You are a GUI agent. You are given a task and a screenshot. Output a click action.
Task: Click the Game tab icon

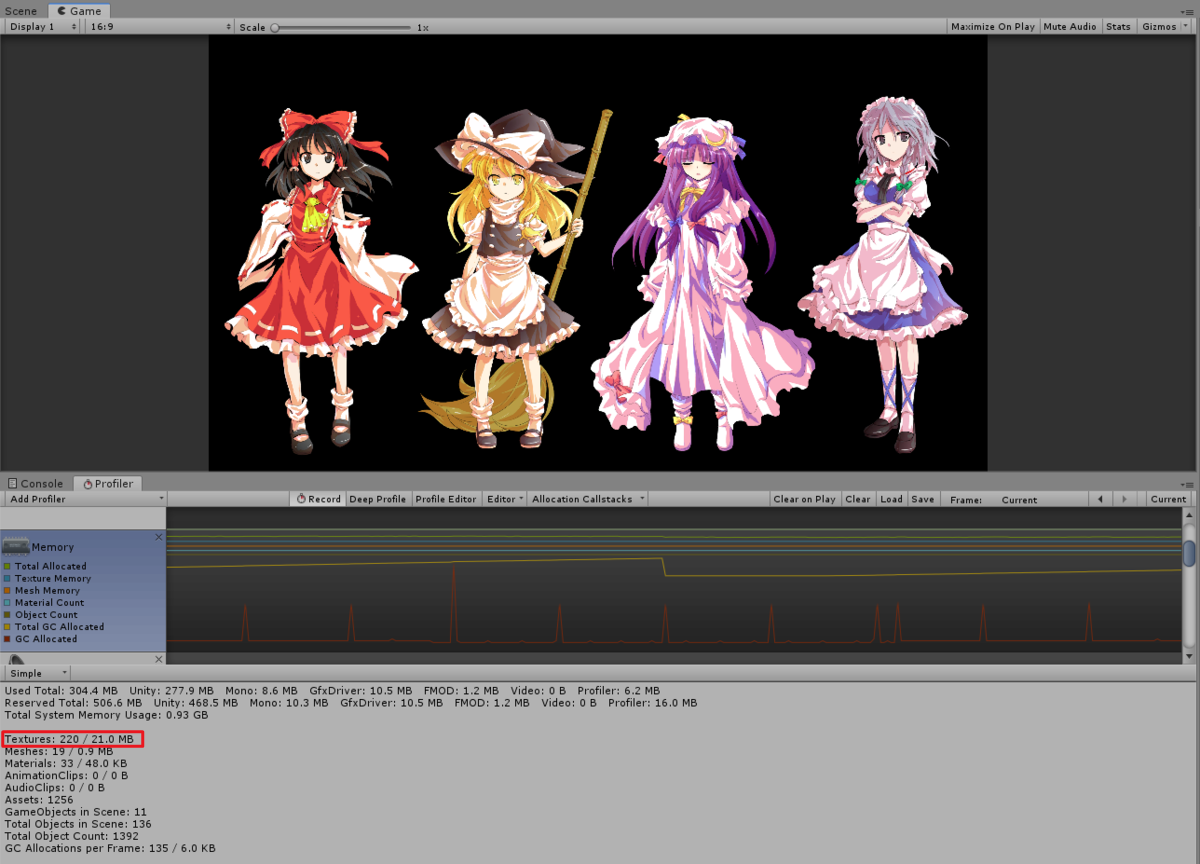tap(61, 10)
